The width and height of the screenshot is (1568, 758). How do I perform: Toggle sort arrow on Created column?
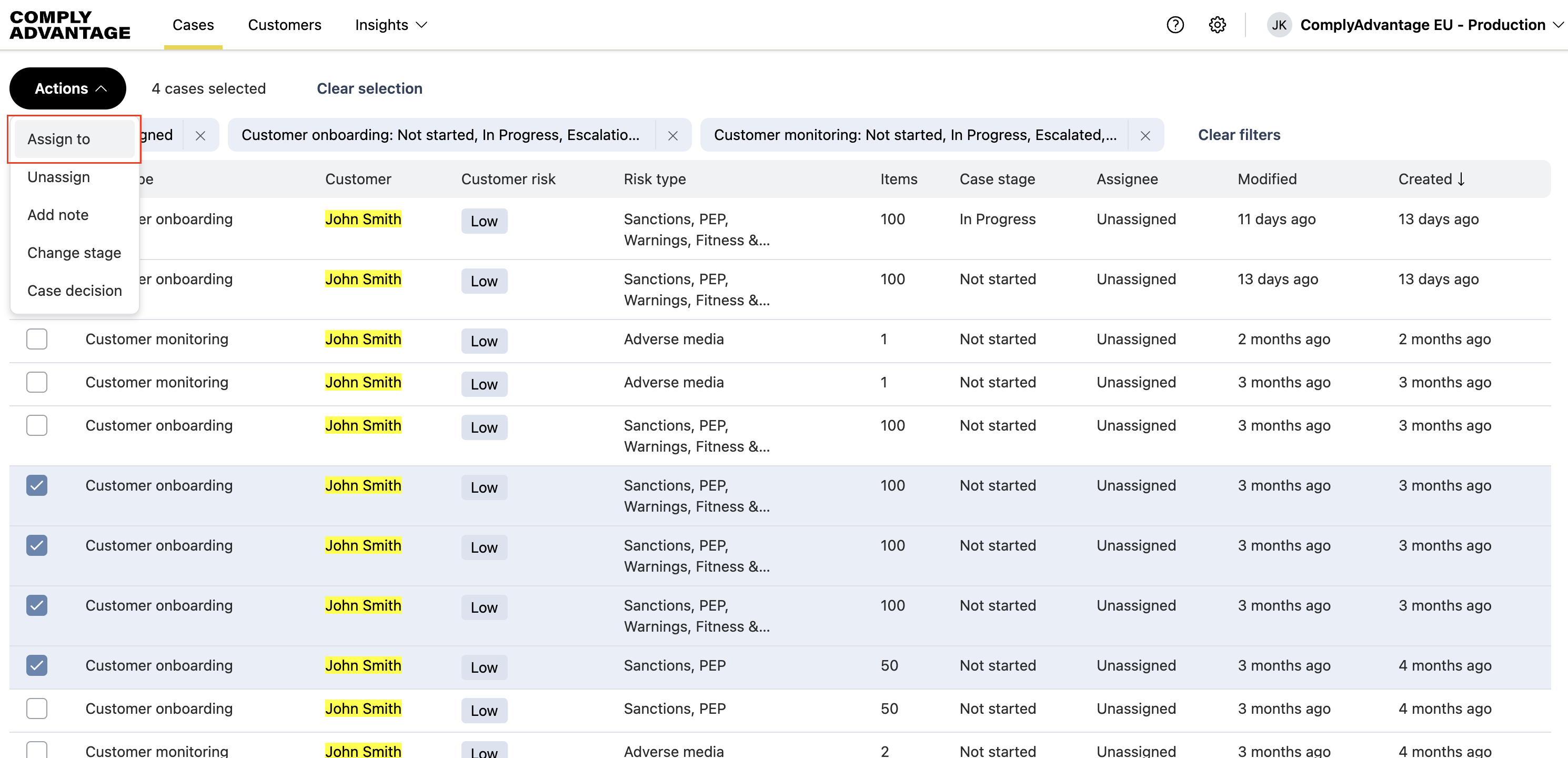click(x=1461, y=179)
